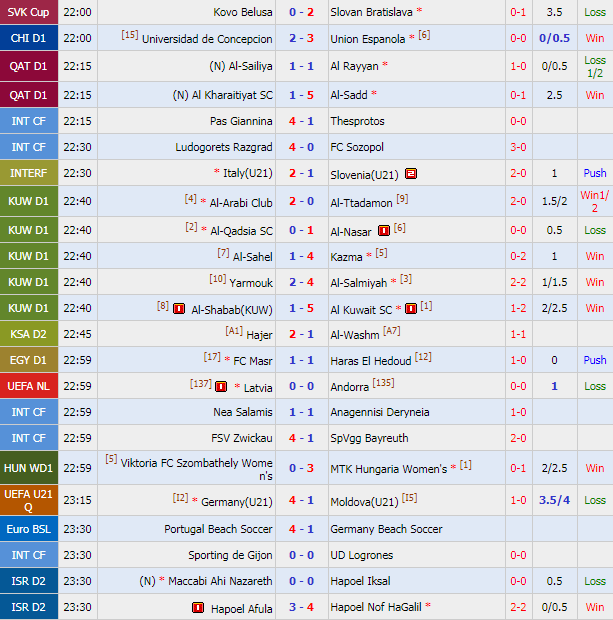
Task: Click the Push result for Italy(U21) match
Action: 595,173
